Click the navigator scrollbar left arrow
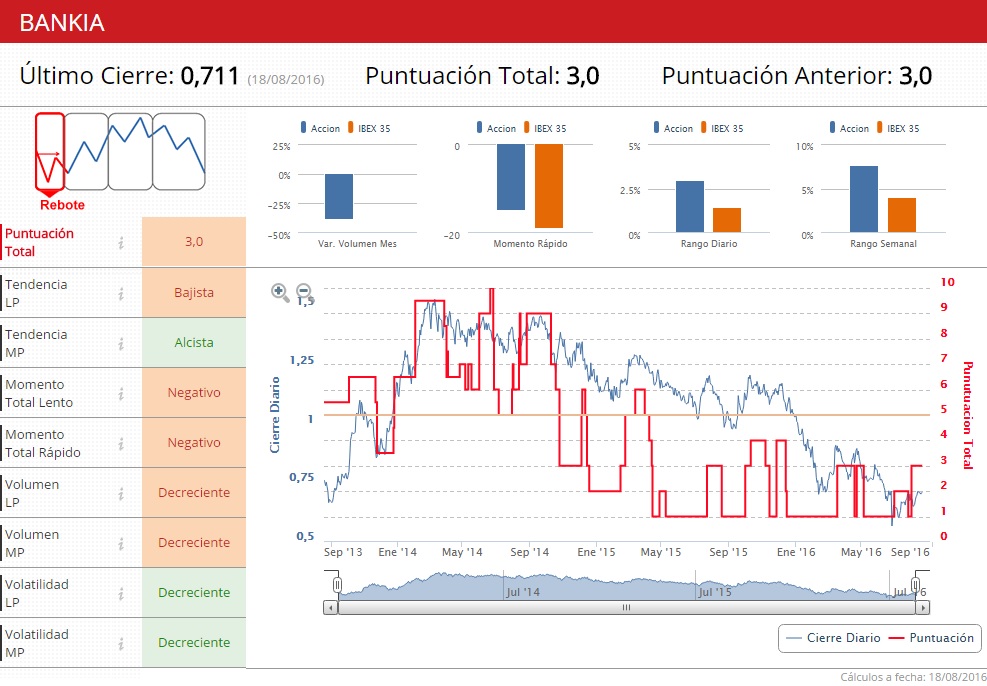Image resolution: width=987 pixels, height=686 pixels. click(x=330, y=607)
